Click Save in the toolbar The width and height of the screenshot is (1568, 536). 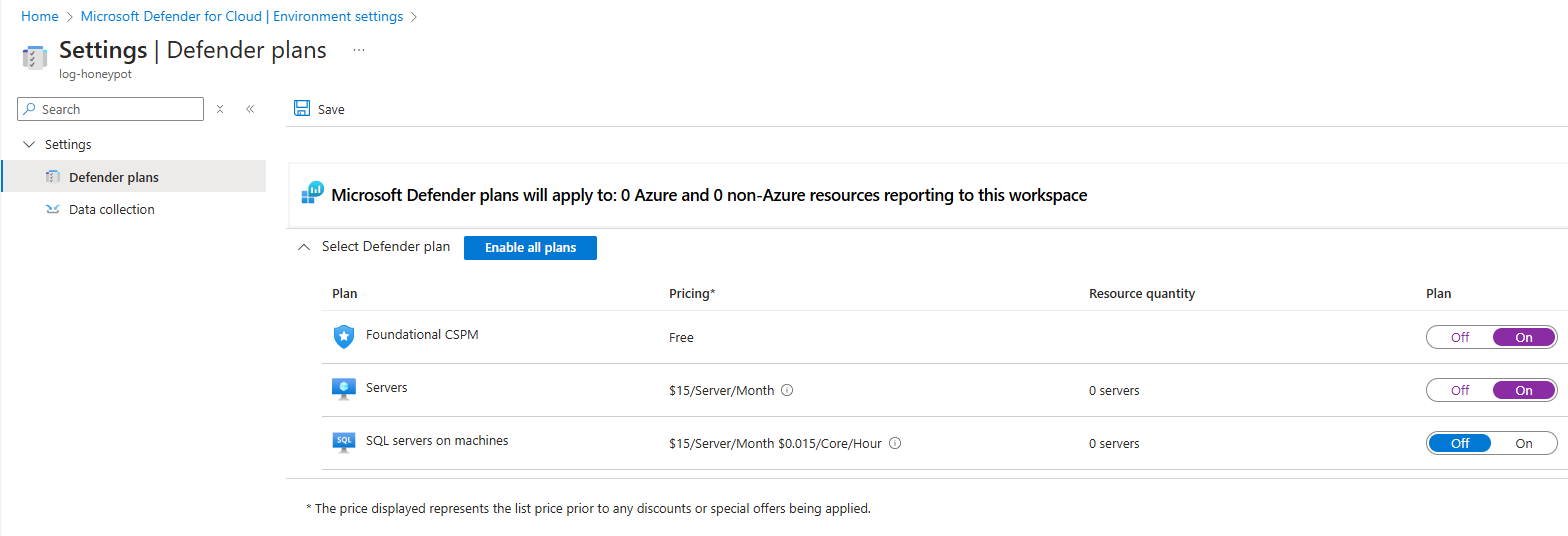[319, 109]
